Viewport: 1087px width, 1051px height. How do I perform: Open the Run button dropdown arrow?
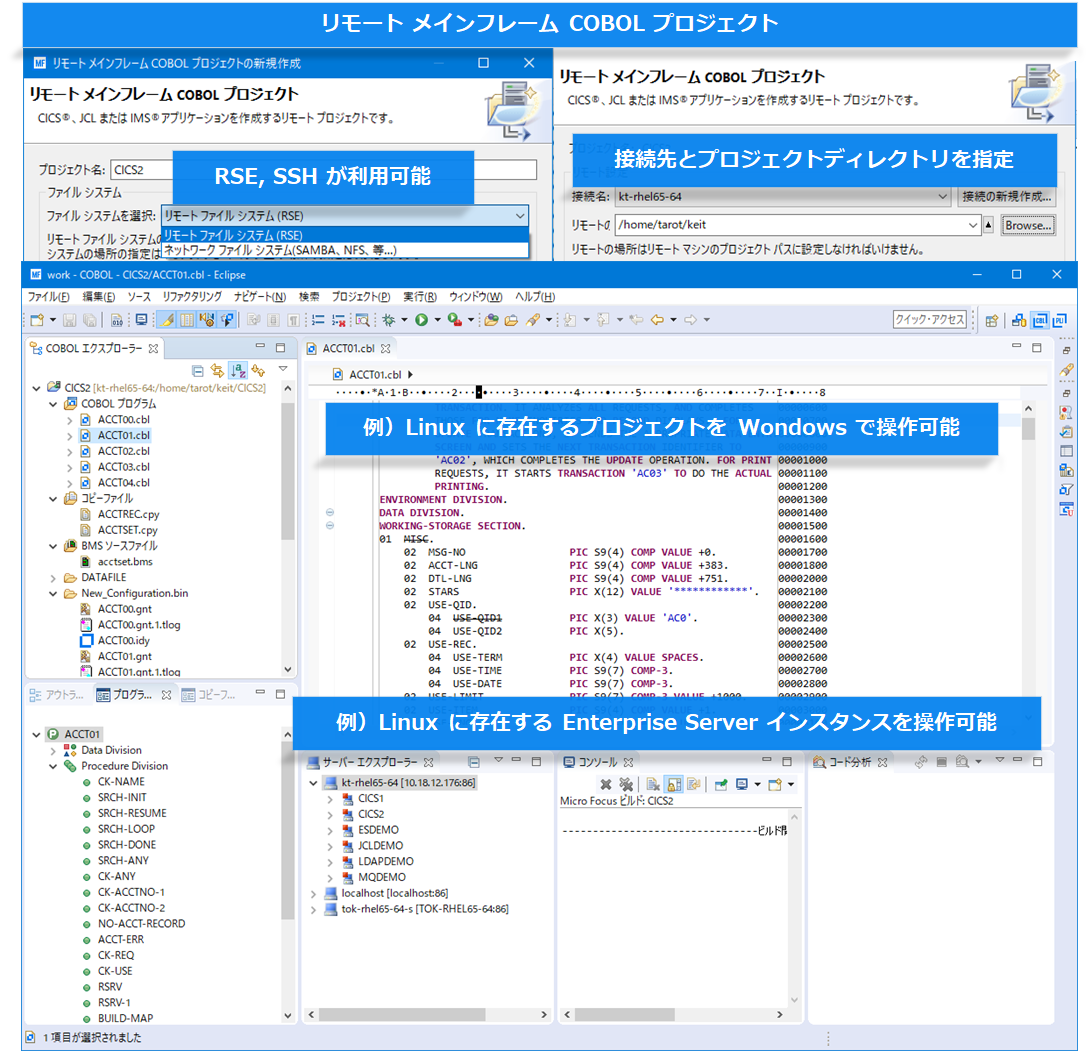437,320
